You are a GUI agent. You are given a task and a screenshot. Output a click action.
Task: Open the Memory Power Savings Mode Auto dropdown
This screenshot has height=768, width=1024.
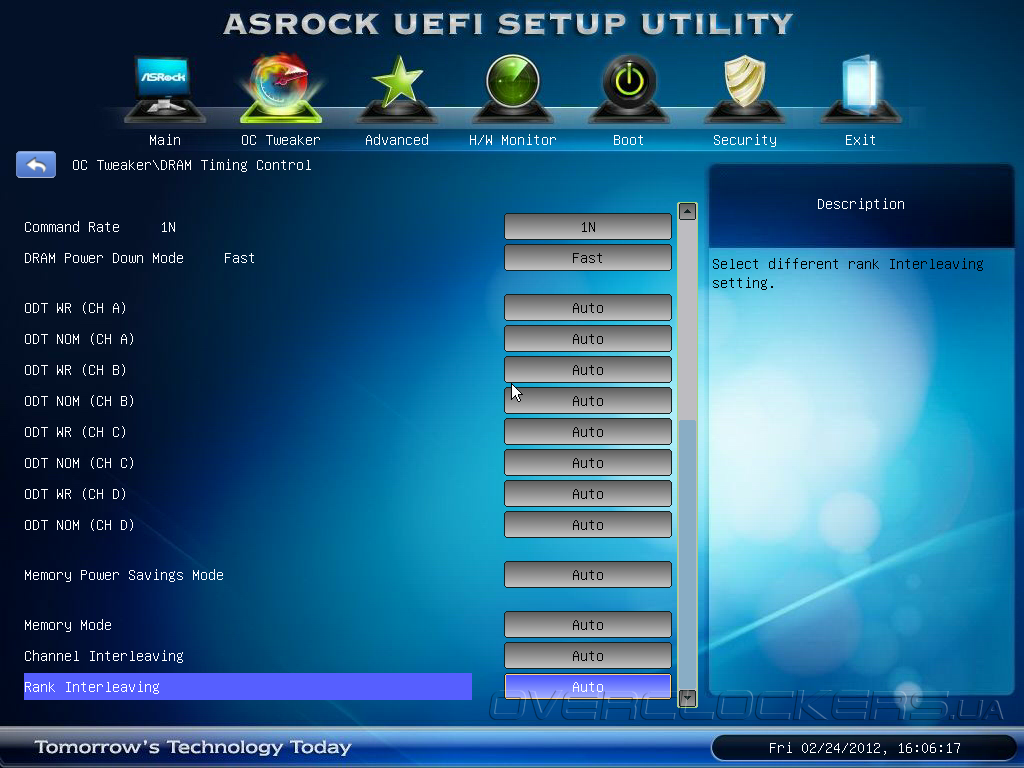point(588,575)
